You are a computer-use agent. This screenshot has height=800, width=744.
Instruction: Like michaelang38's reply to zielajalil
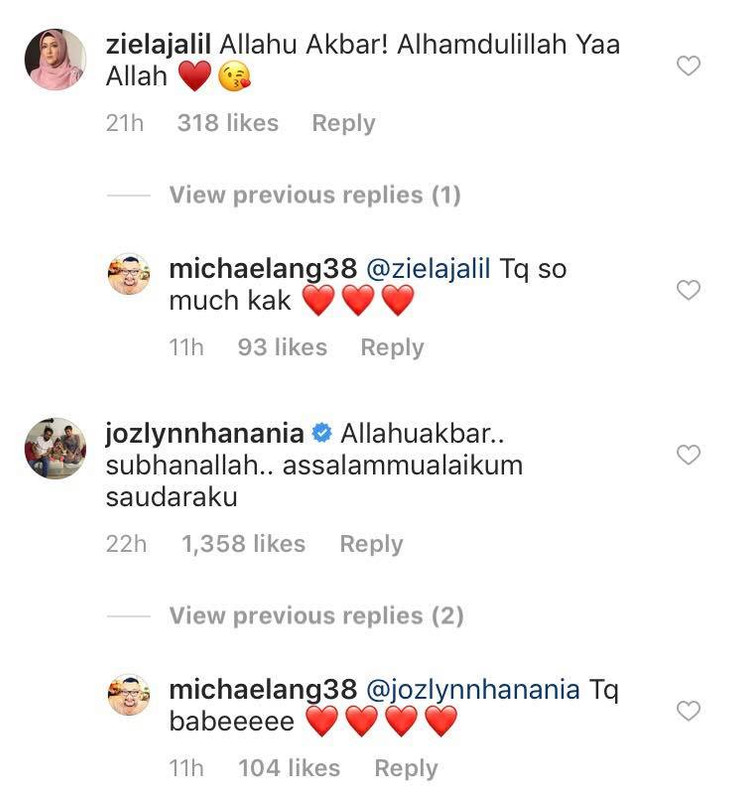[688, 290]
